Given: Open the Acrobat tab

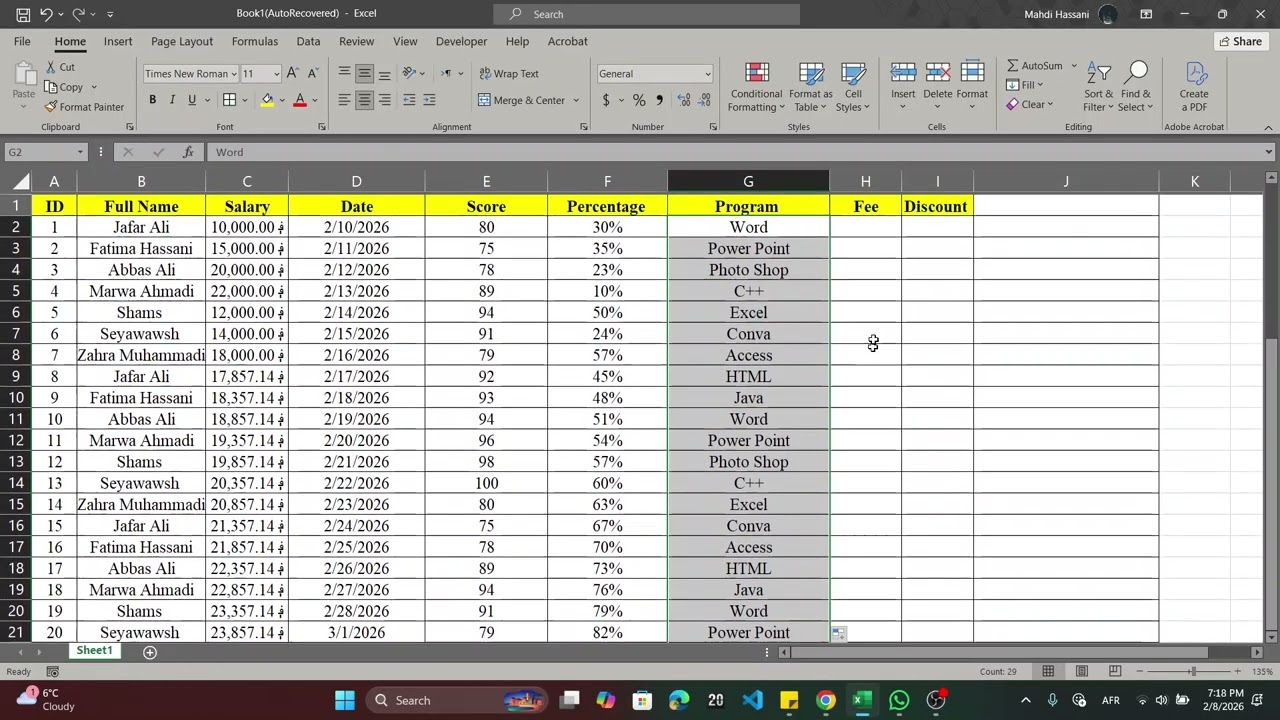Looking at the screenshot, I should pyautogui.click(x=568, y=41).
